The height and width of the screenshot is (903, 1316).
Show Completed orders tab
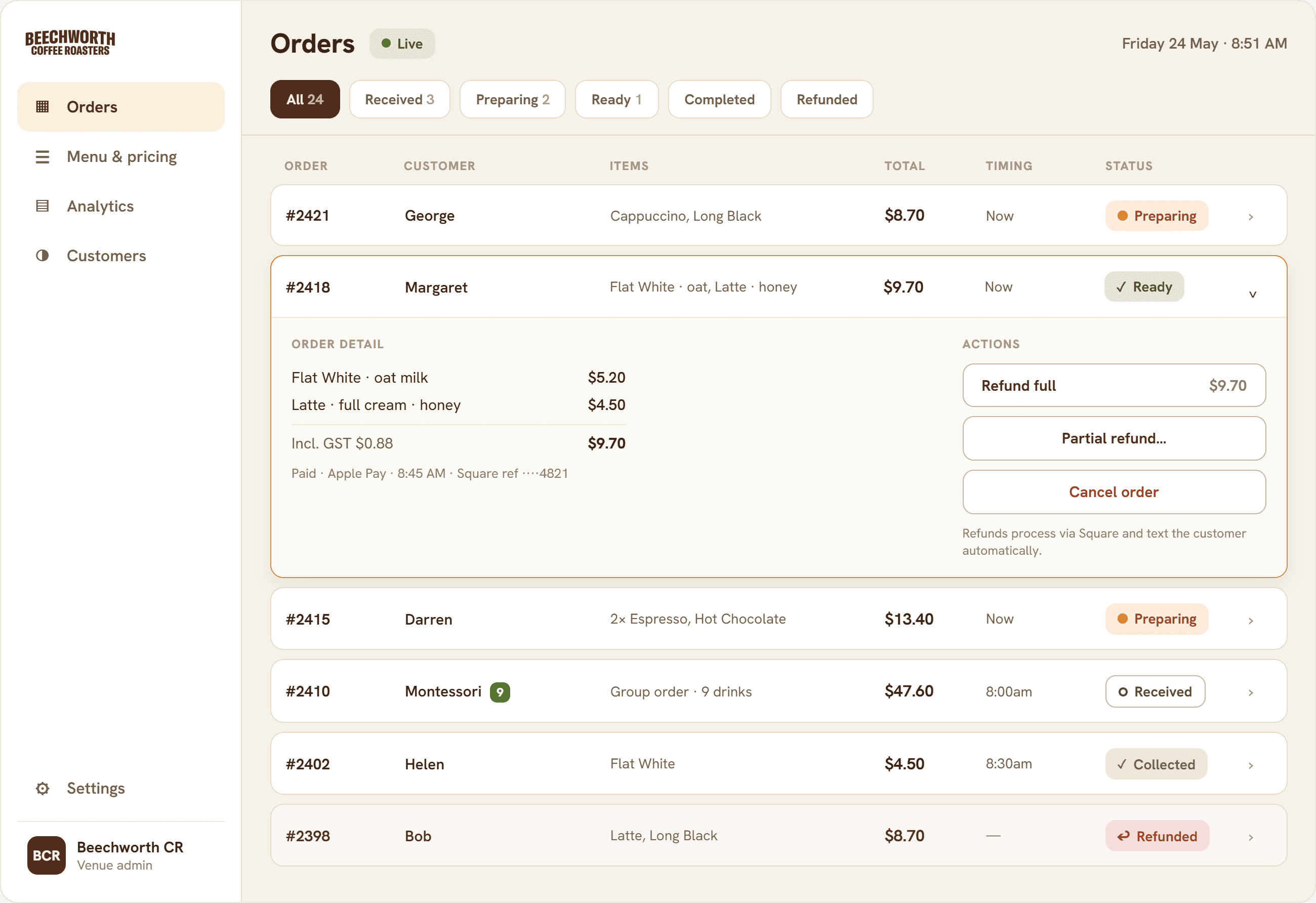point(719,99)
